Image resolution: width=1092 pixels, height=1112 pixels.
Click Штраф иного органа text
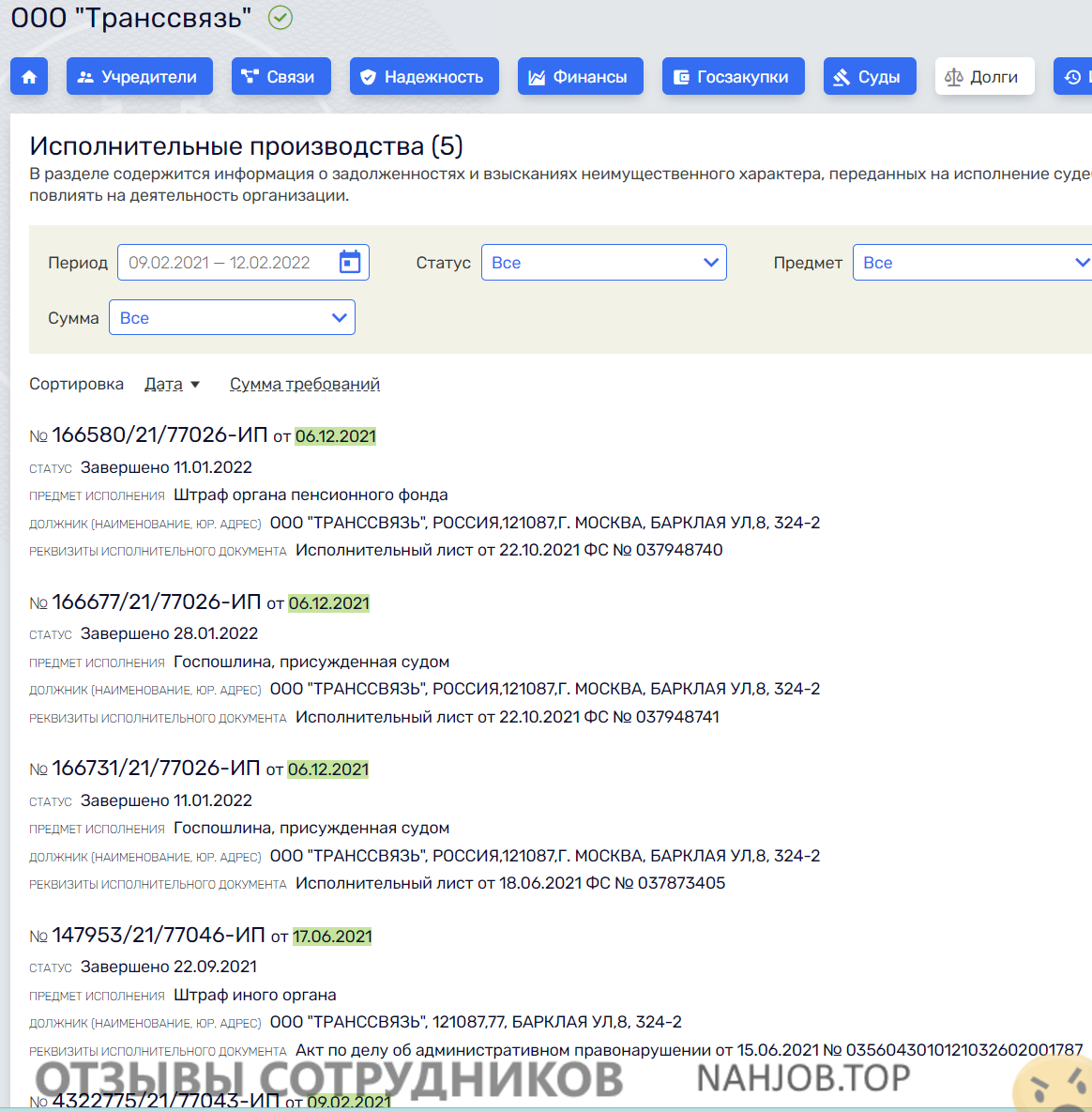(255, 995)
